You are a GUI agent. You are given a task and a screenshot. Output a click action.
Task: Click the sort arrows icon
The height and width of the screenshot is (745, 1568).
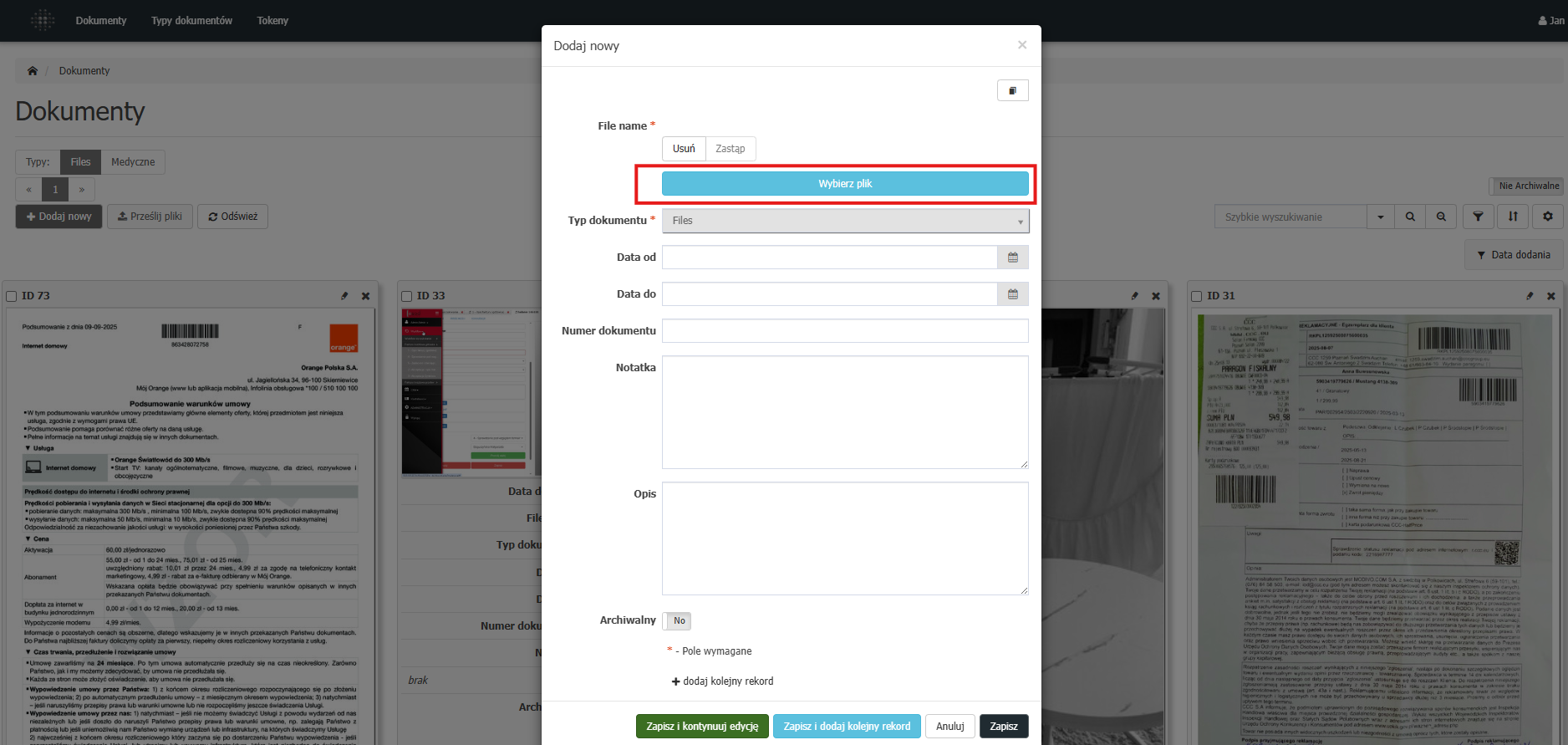(1513, 217)
